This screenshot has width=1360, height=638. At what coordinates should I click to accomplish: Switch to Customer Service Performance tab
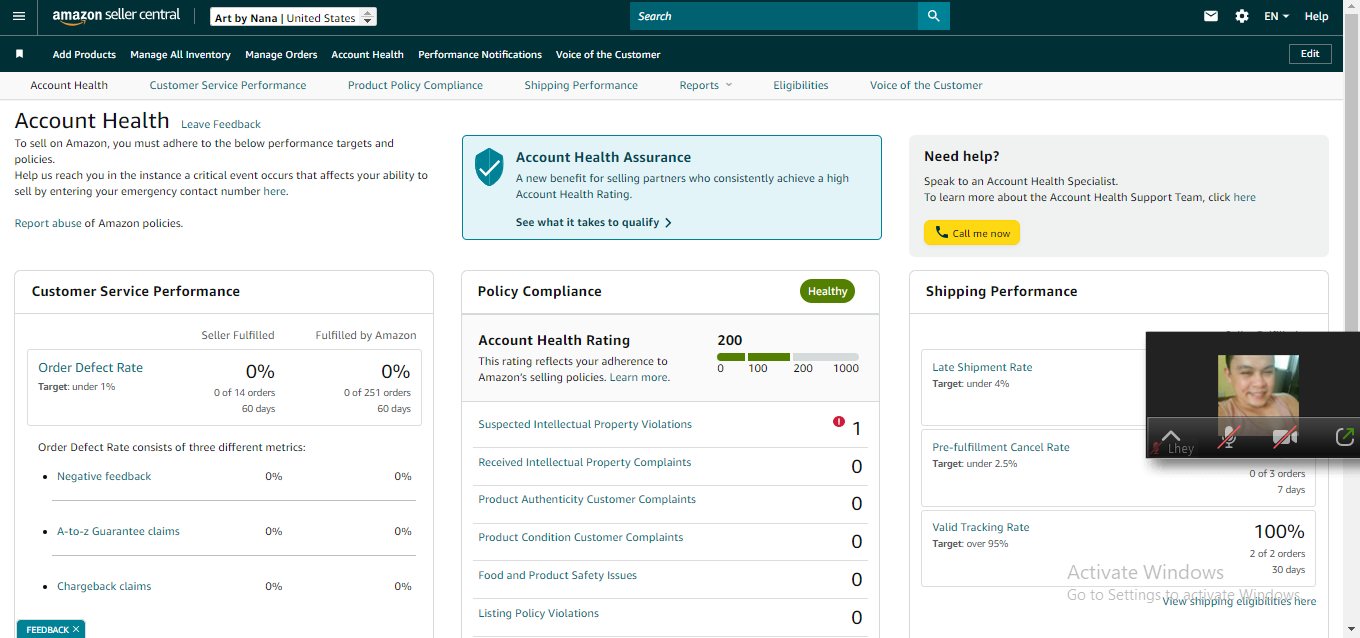click(228, 85)
